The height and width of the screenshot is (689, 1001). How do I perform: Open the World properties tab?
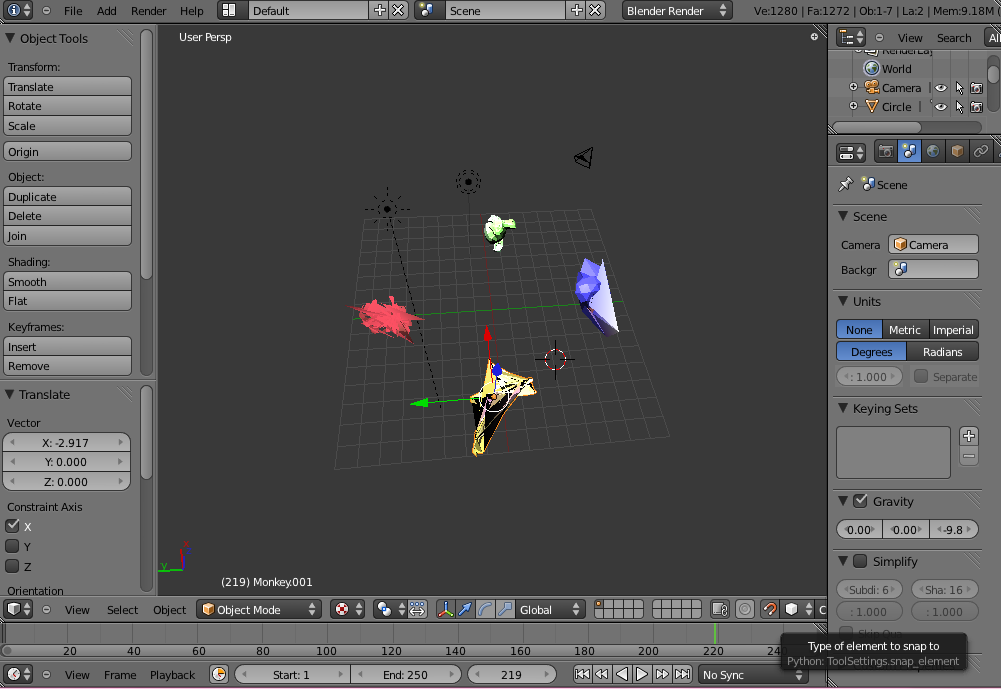(x=933, y=151)
